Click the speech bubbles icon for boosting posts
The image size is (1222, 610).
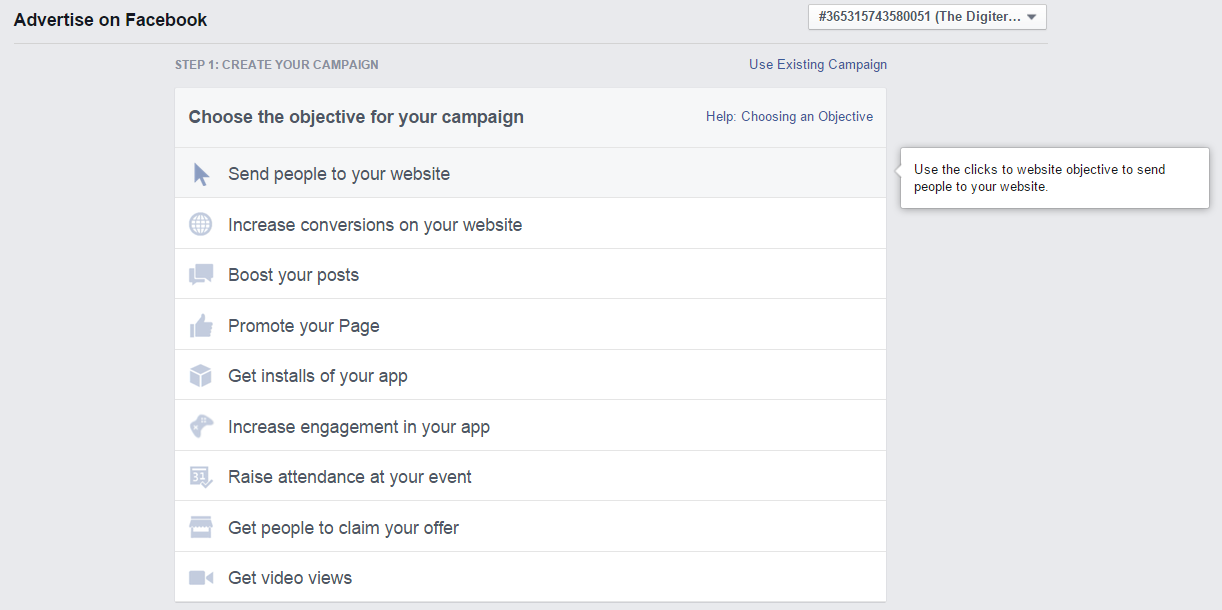201,275
